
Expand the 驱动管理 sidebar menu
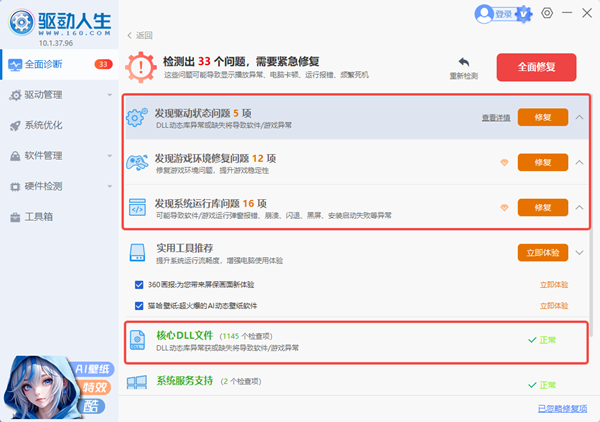point(58,95)
